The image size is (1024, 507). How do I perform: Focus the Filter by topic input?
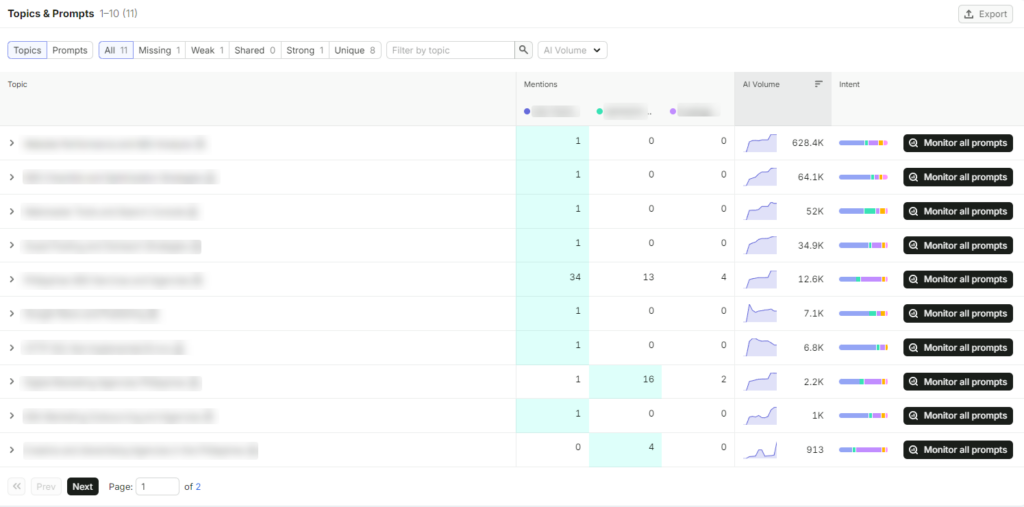pyautogui.click(x=451, y=50)
